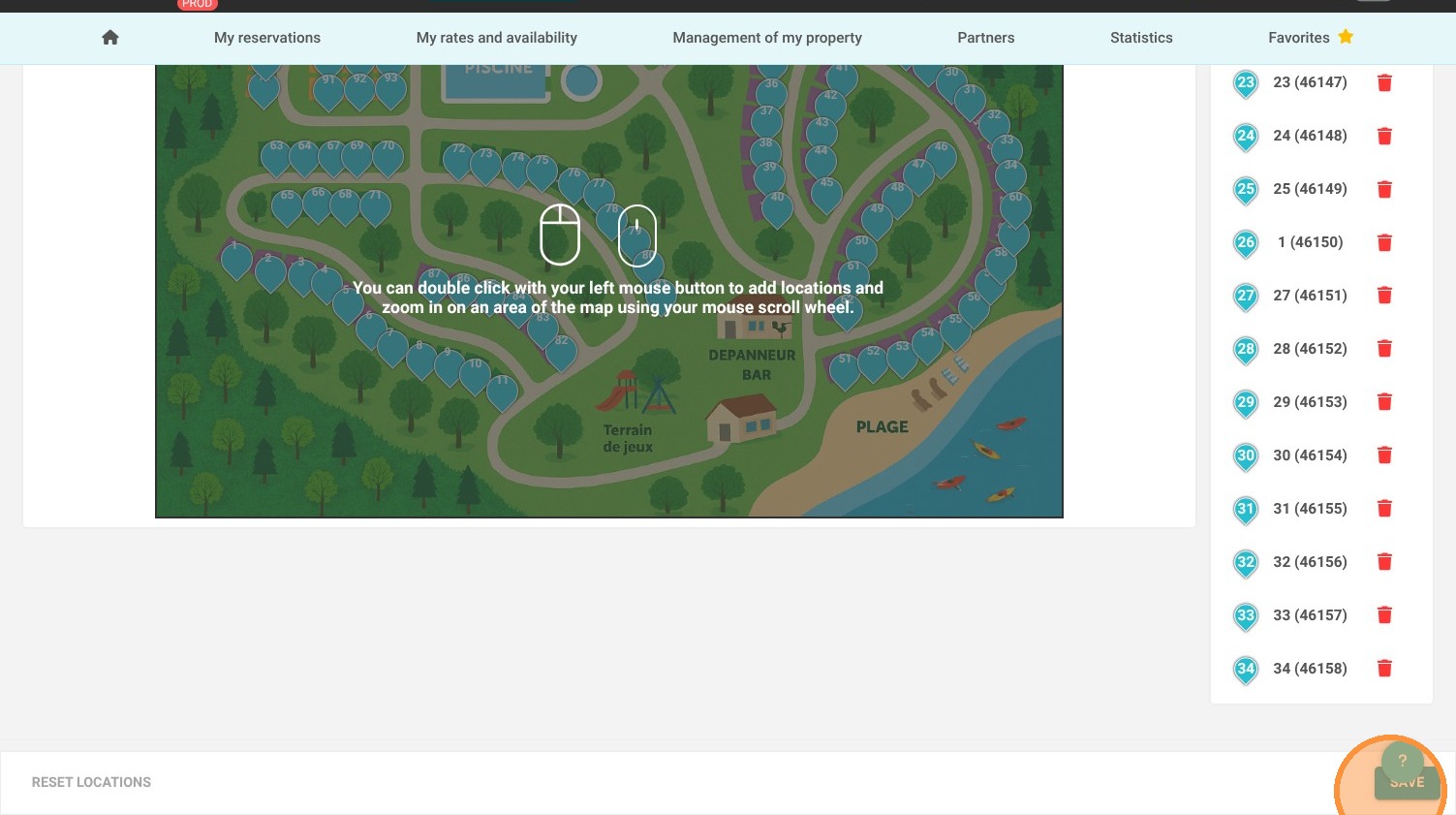The height and width of the screenshot is (815, 1456).
Task: Click map pin 46 on campground map
Action: [941, 158]
